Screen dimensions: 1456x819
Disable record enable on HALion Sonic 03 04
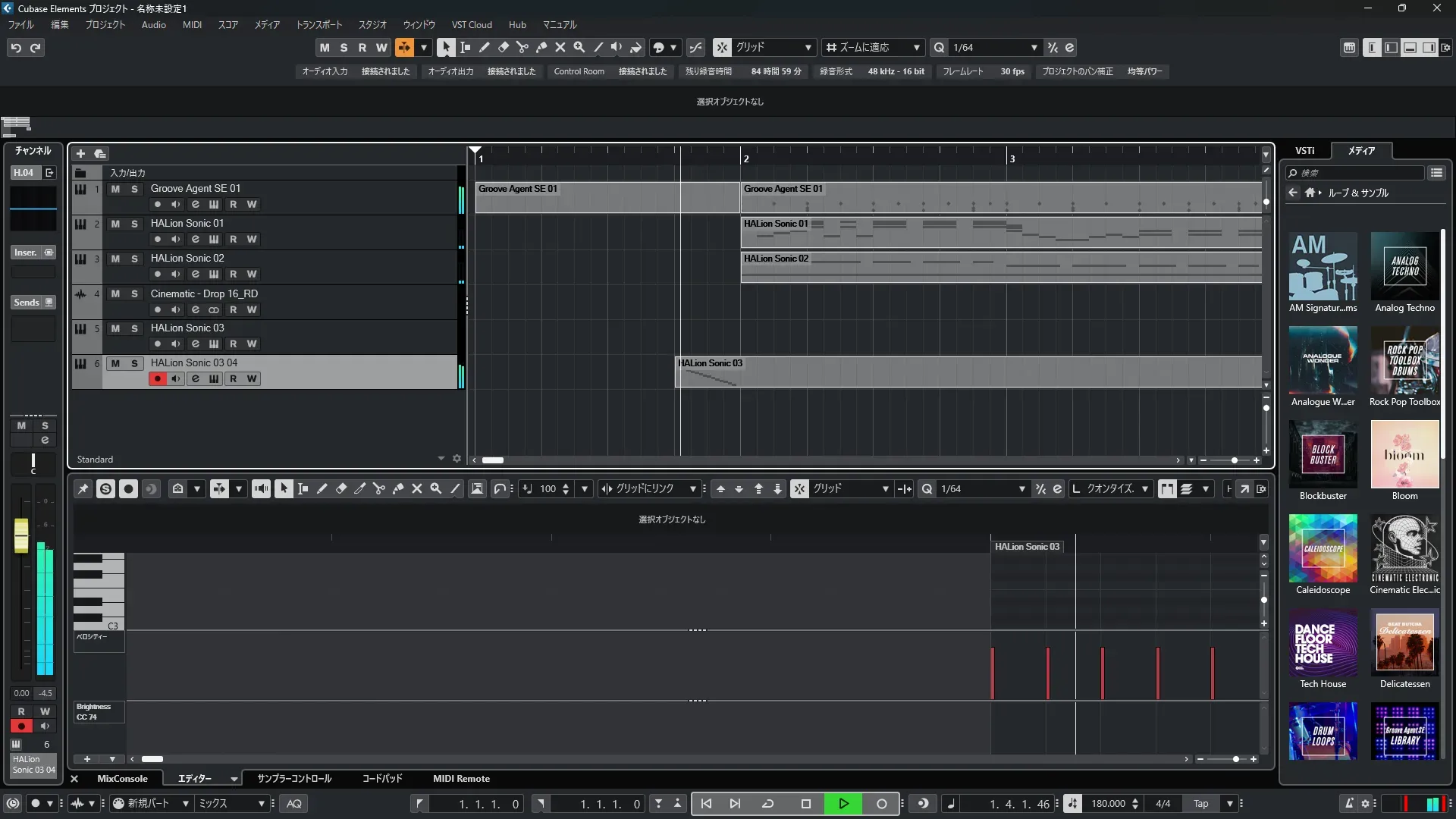157,378
